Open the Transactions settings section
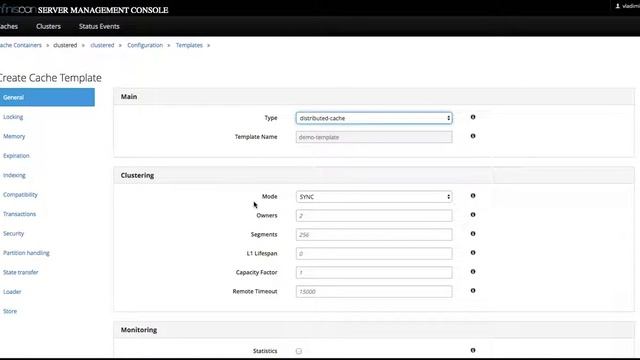 click(20, 214)
